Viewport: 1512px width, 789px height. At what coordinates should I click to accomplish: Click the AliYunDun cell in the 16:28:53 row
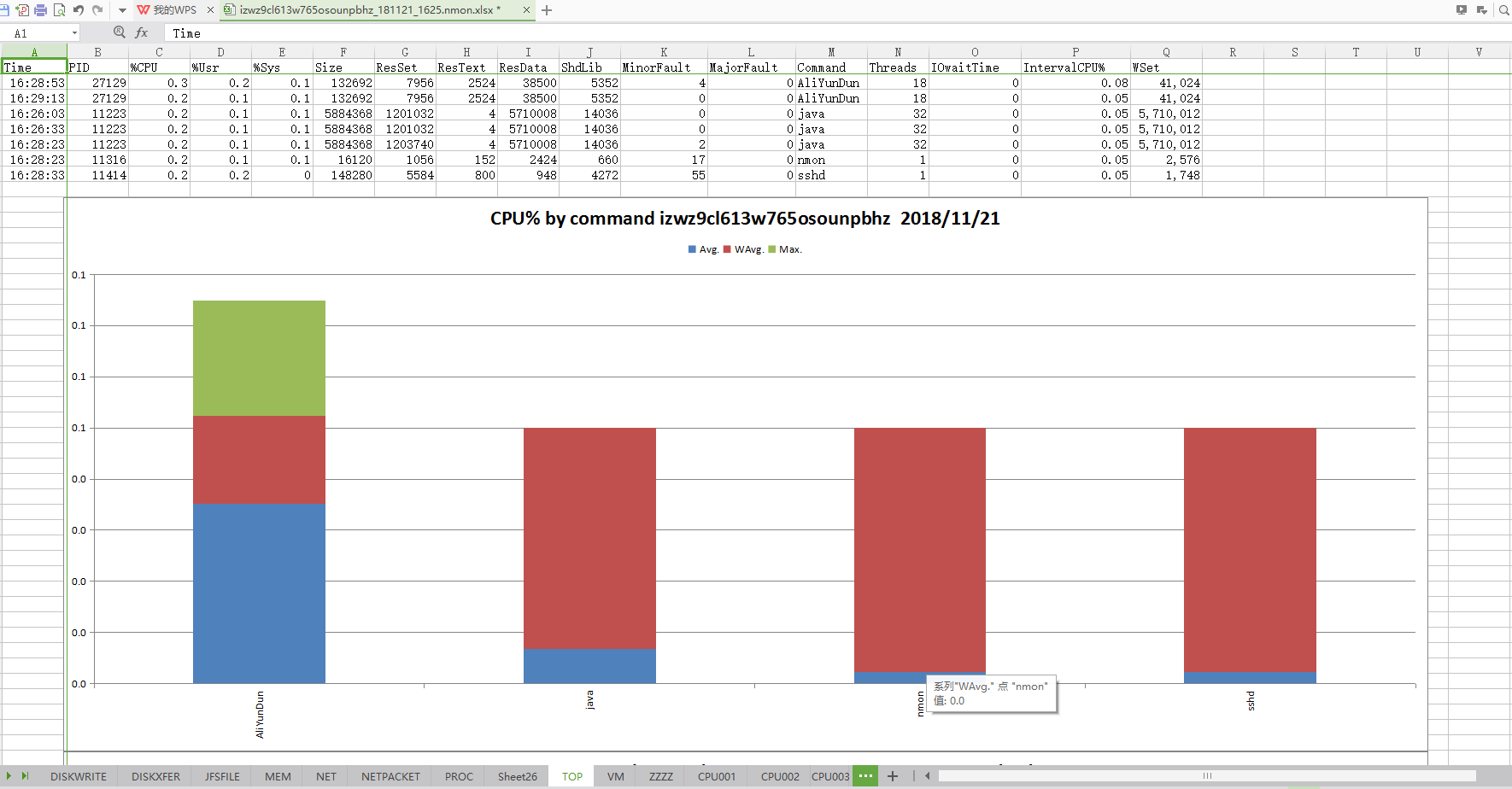[x=831, y=83]
